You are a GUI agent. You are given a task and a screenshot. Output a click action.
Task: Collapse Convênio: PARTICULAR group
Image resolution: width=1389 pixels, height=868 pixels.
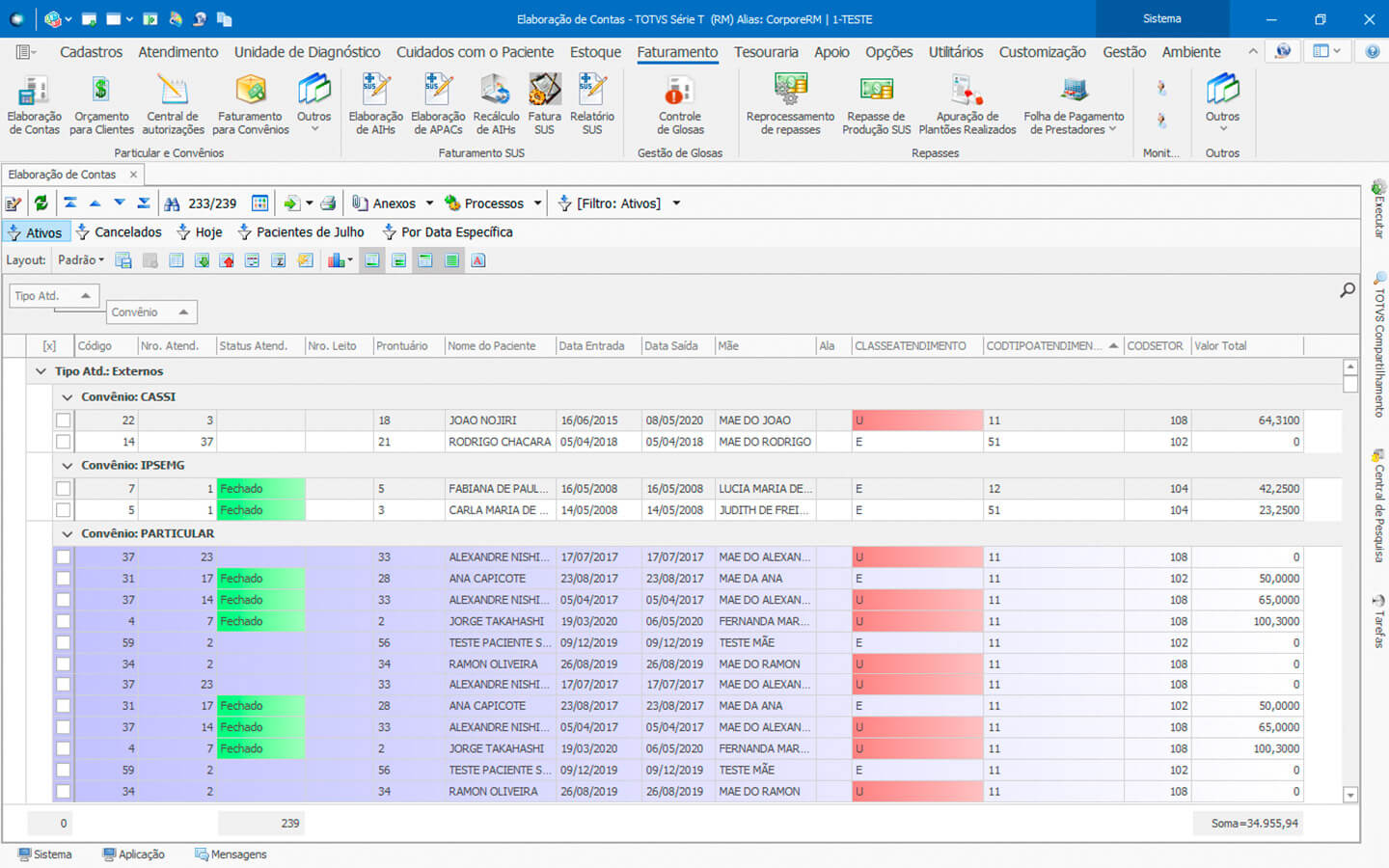[68, 533]
